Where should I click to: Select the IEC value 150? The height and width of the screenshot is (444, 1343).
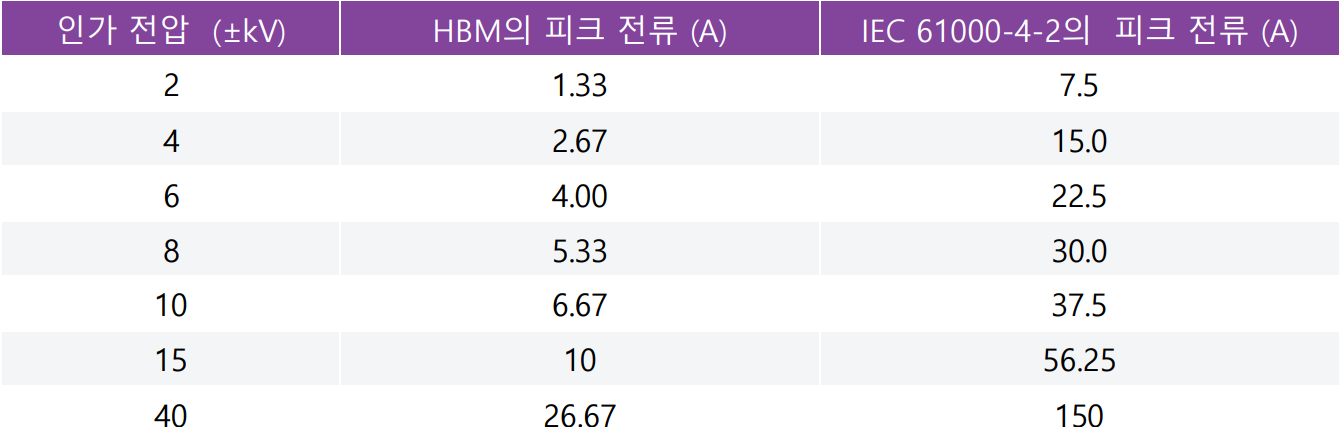tap(1080, 415)
